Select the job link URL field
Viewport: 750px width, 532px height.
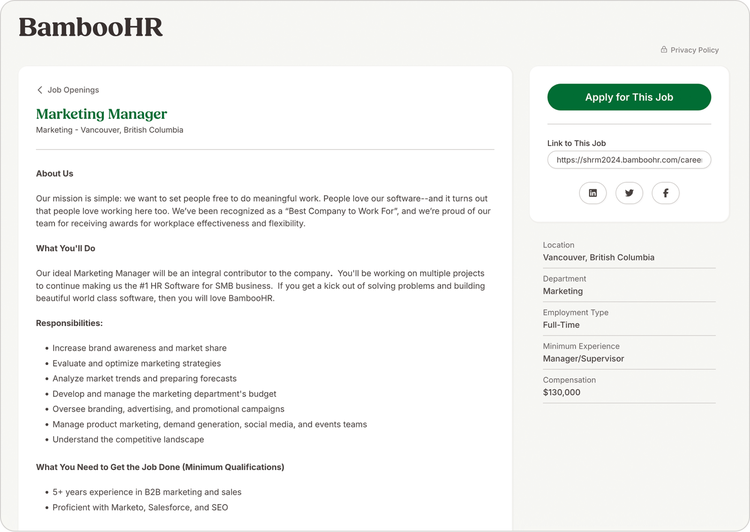(x=629, y=159)
